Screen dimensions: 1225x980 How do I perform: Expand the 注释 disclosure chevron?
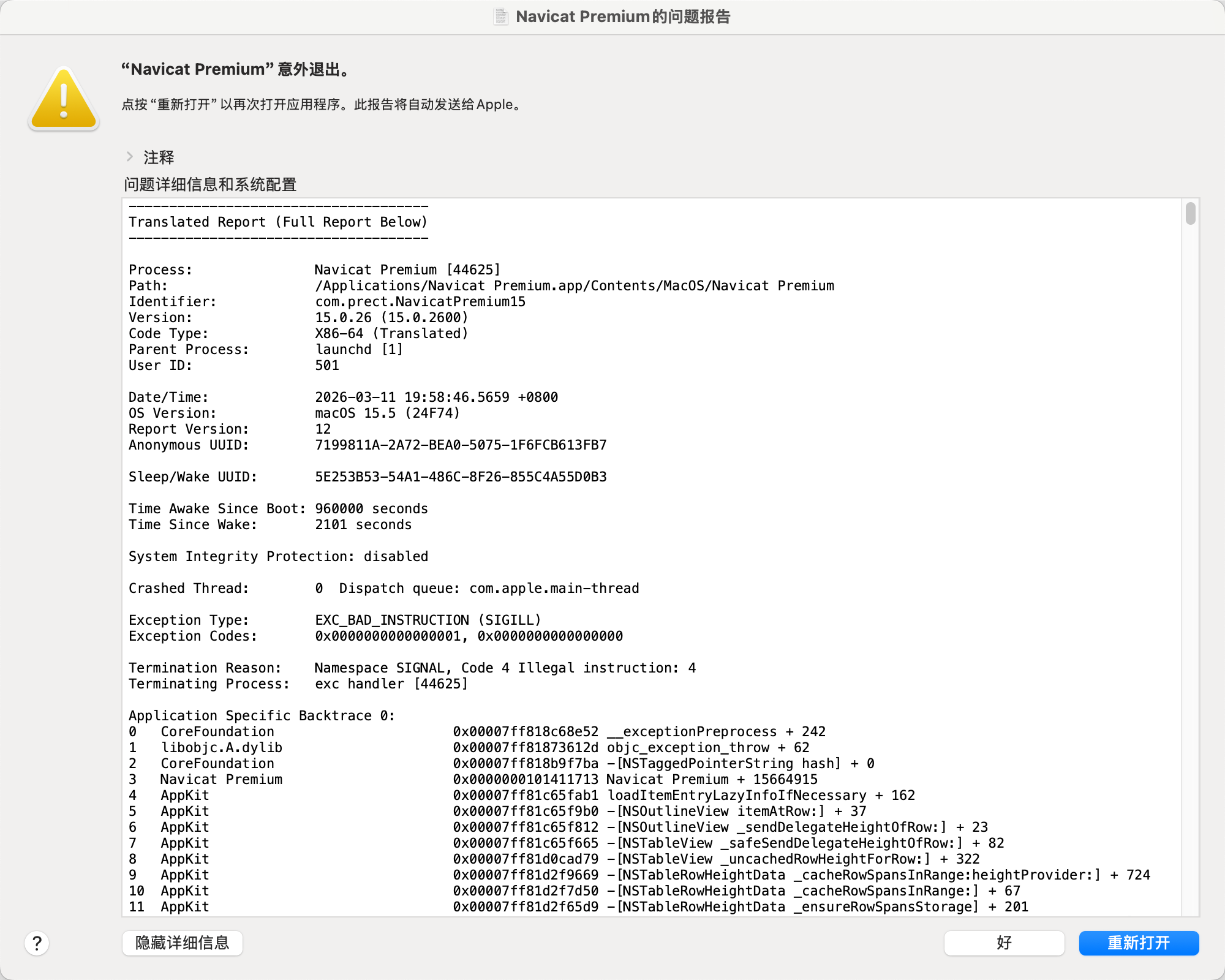[x=130, y=157]
